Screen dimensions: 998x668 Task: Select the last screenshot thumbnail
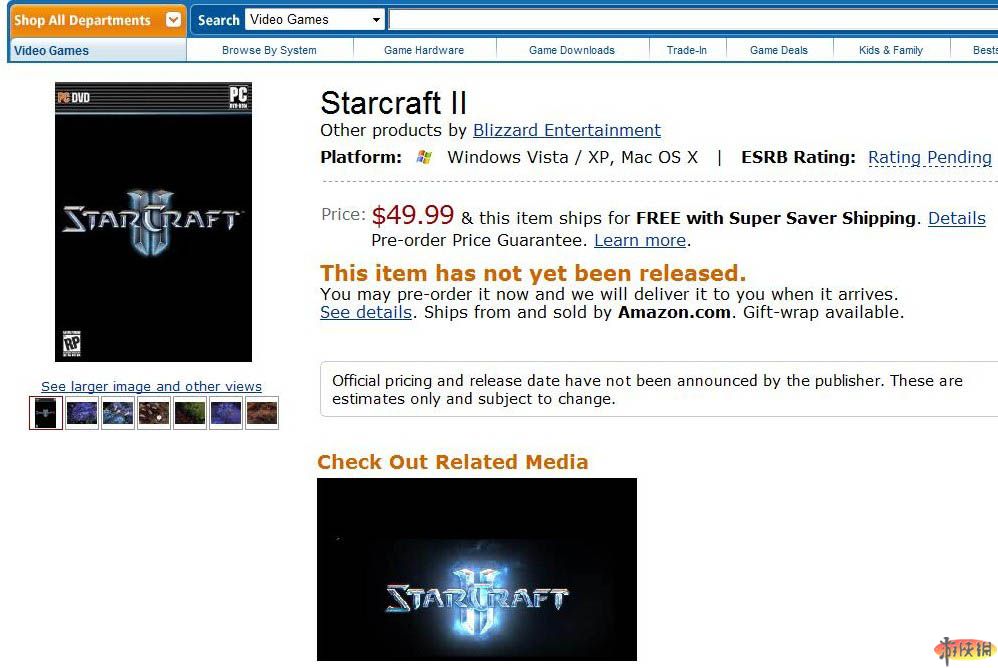click(x=262, y=413)
